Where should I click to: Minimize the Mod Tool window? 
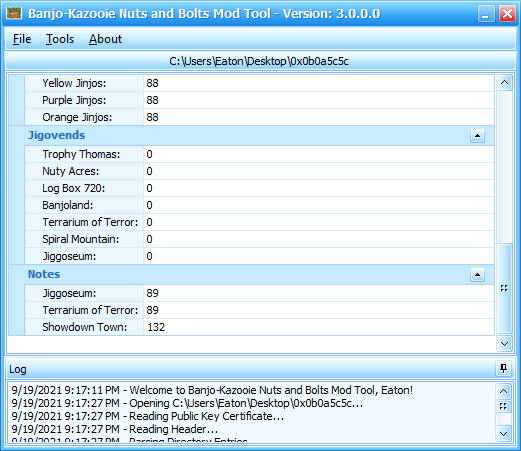click(x=486, y=14)
